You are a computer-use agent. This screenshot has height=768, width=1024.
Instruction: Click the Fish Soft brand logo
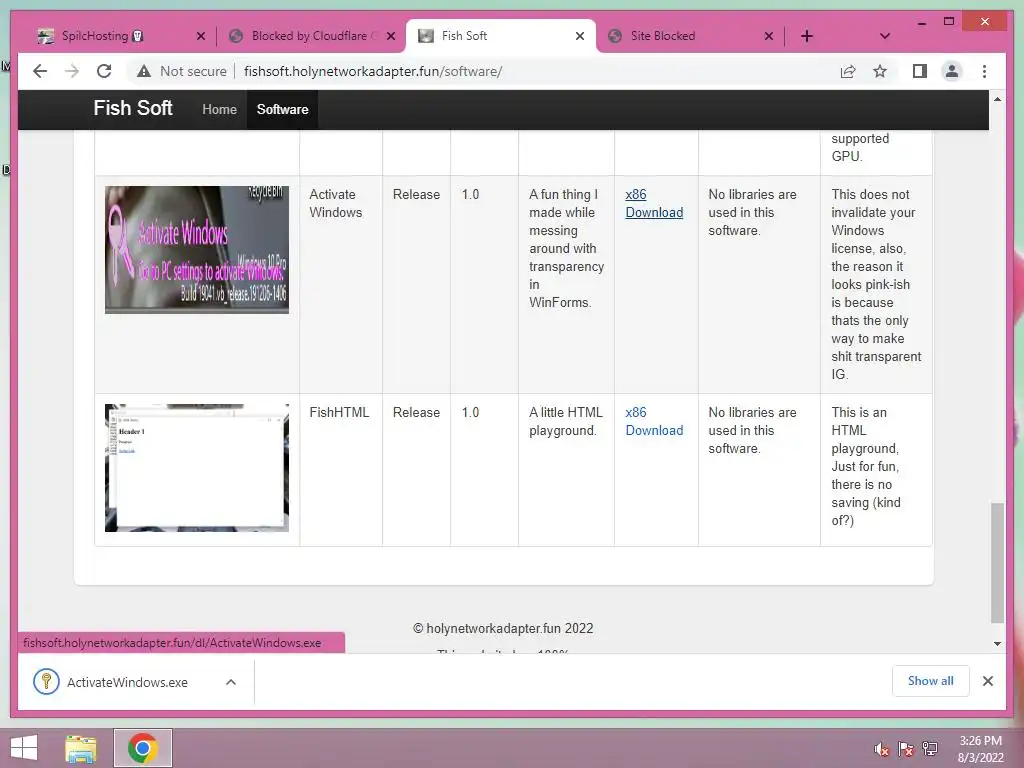point(133,108)
